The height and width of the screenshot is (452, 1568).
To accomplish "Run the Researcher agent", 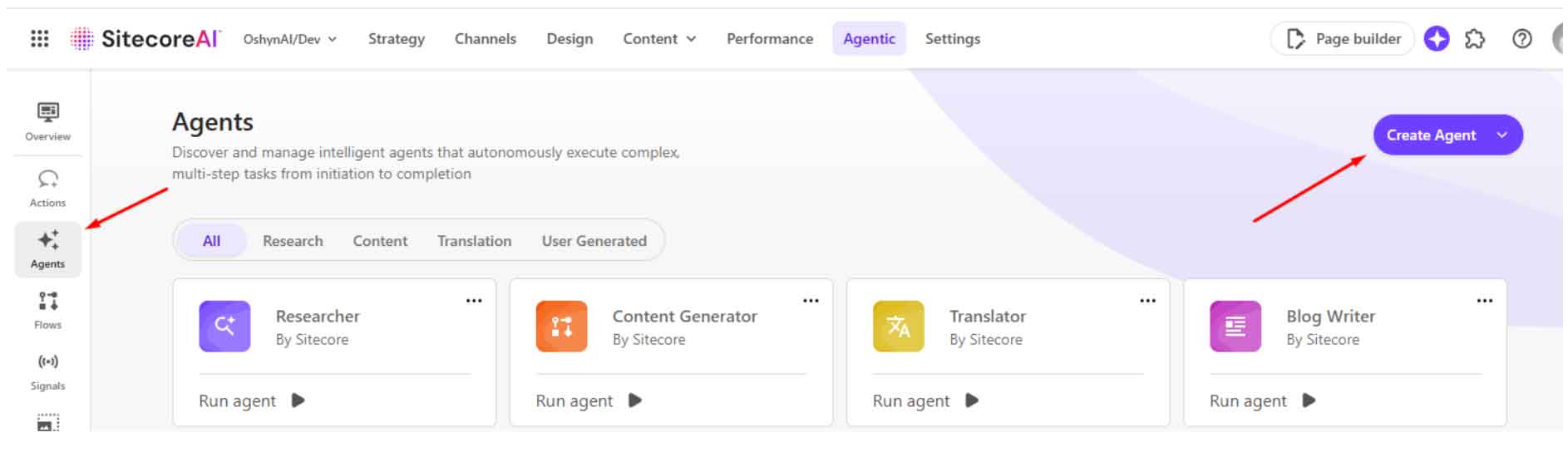I will pos(252,400).
